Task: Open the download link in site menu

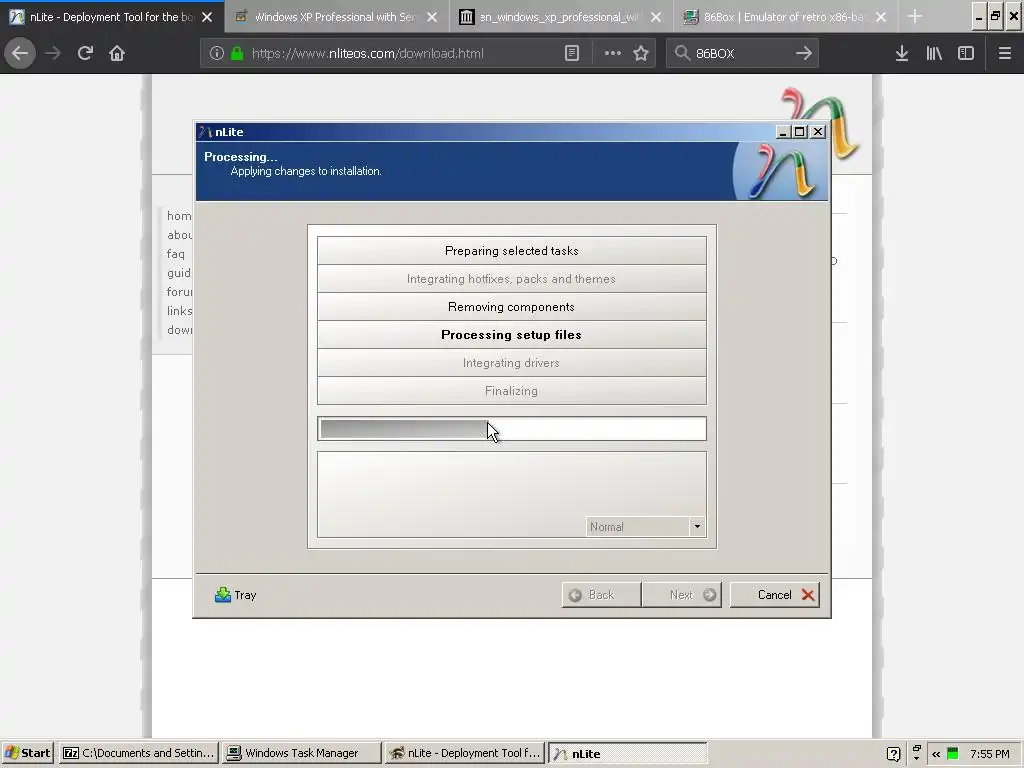Action: click(x=179, y=330)
